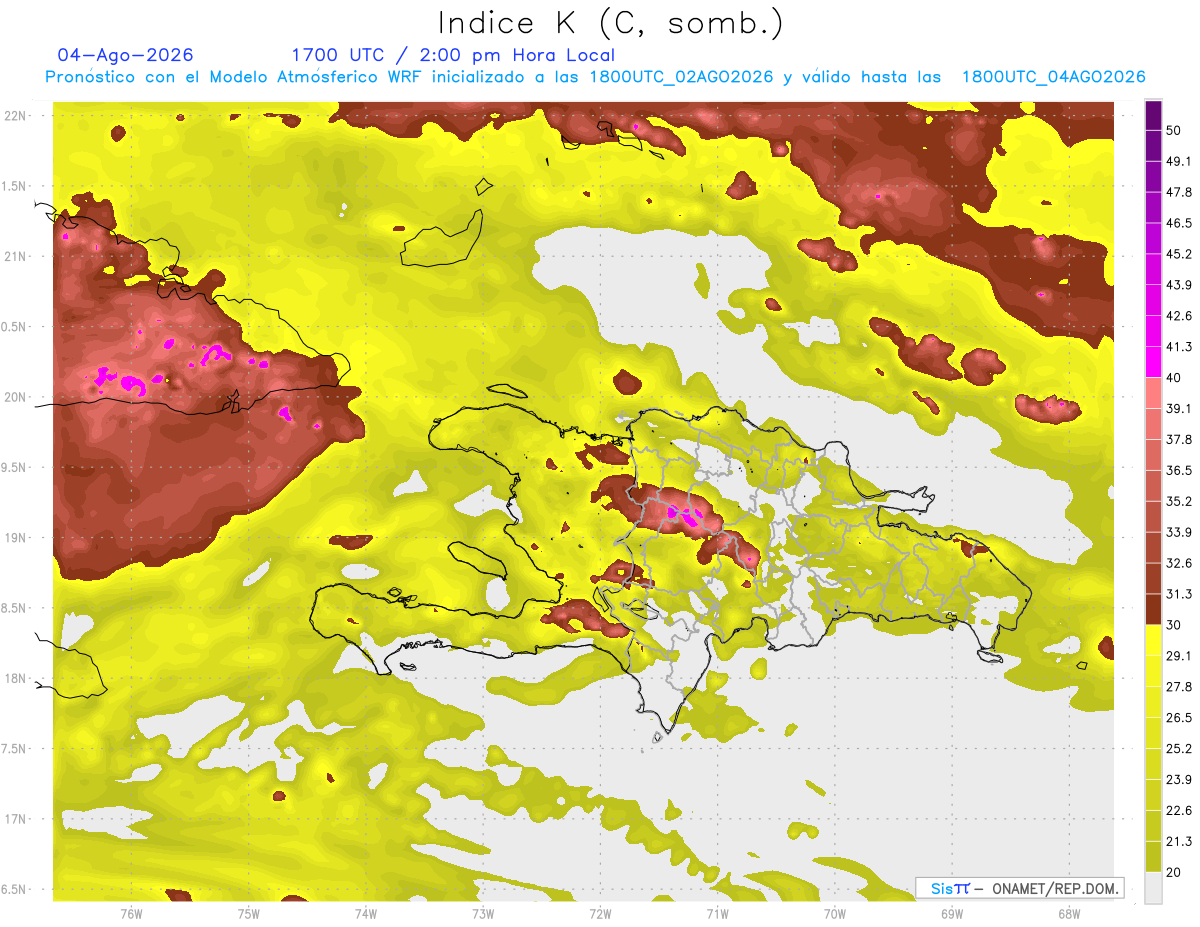This screenshot has height=927, width=1200.
Task: Click the "22N" latitude label
Action: pyautogui.click(x=17, y=115)
